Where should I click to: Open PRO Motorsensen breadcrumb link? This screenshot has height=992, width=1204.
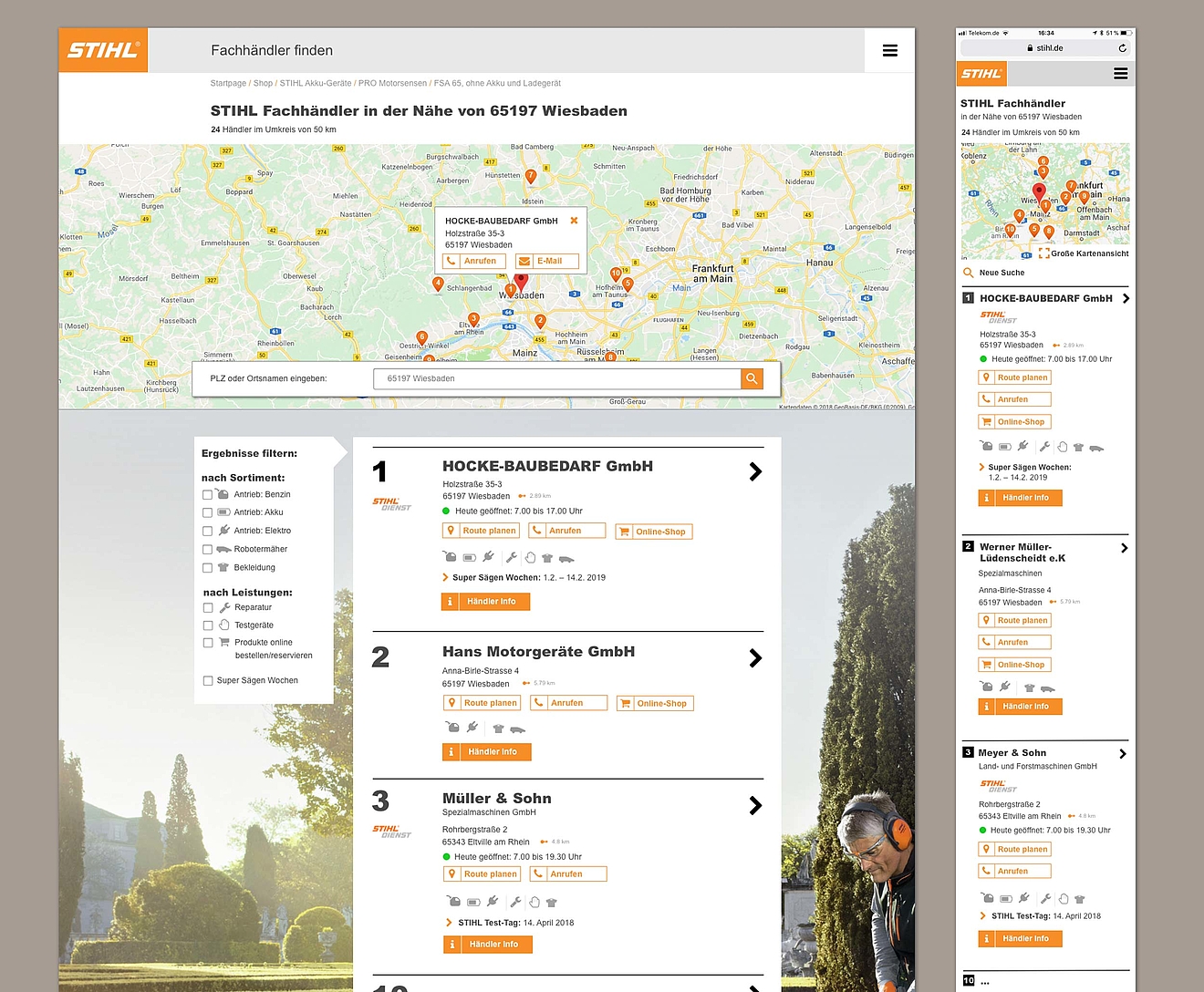392,83
